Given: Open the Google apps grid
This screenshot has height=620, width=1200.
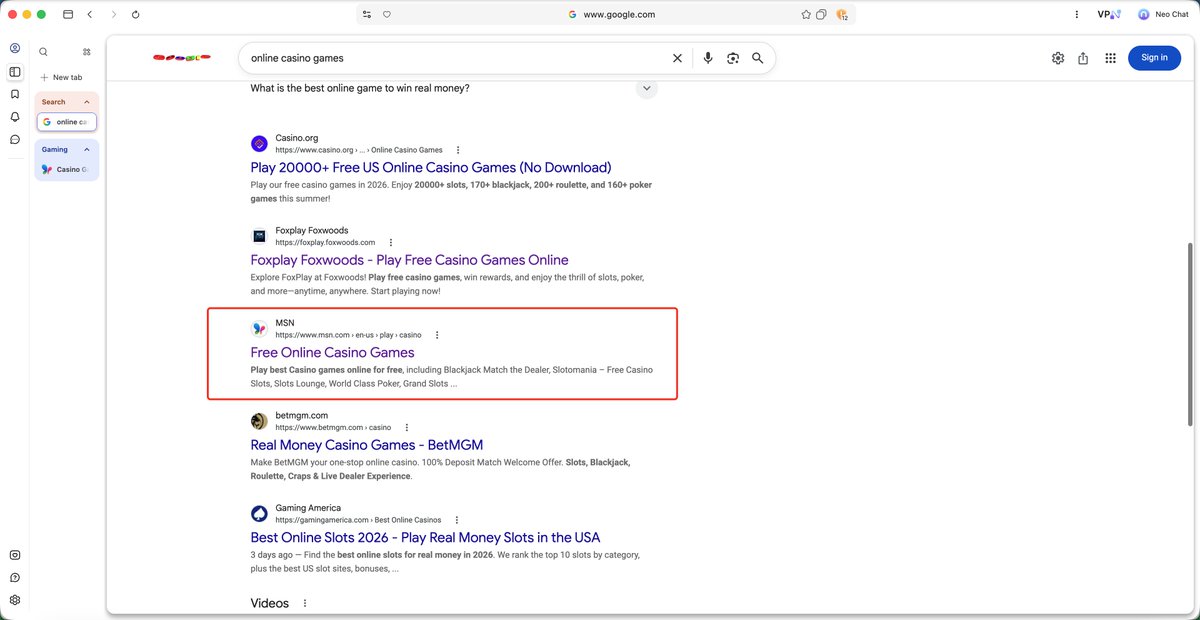Looking at the screenshot, I should (1110, 58).
